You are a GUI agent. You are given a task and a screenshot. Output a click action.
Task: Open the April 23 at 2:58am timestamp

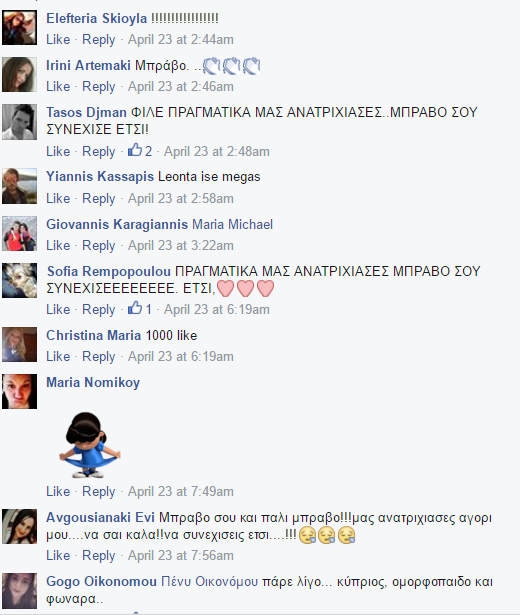coord(181,198)
